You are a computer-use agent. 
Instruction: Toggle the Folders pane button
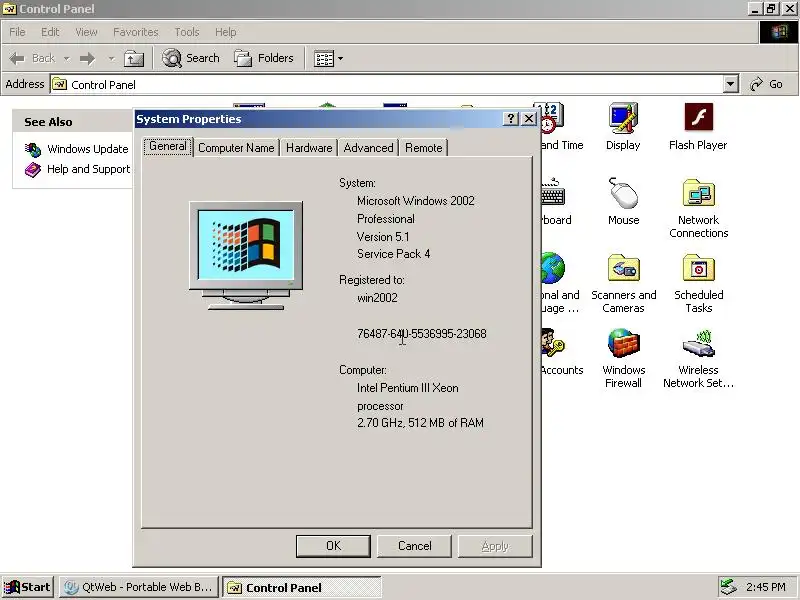pyautogui.click(x=264, y=58)
